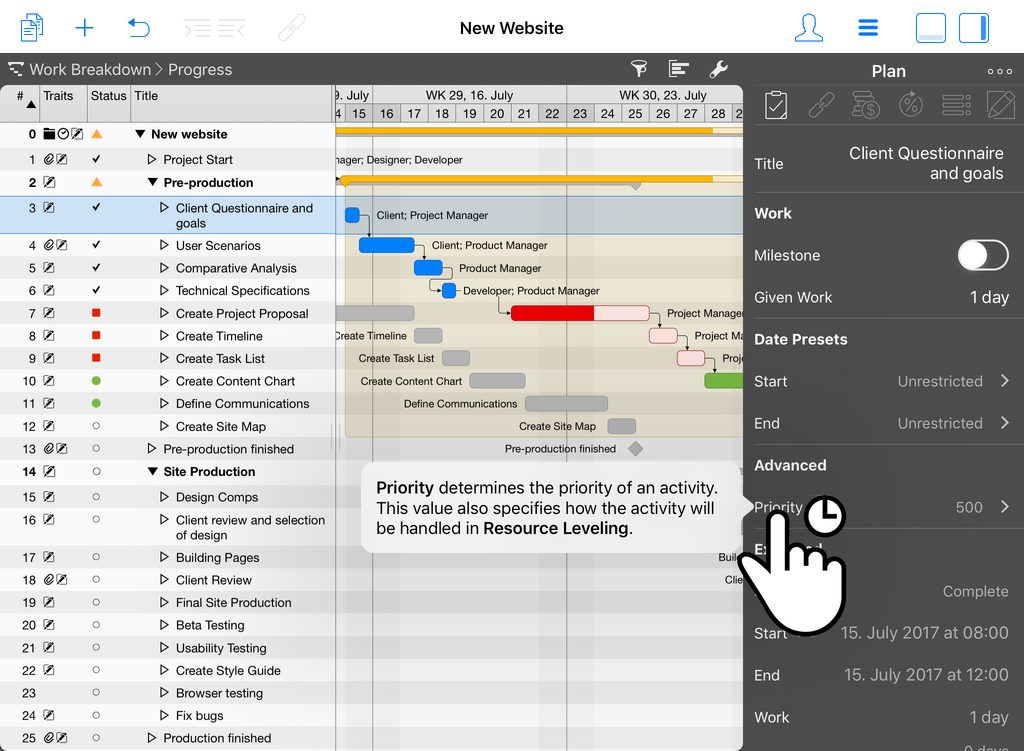Click the filter icon above the Gantt chart

[x=638, y=70]
